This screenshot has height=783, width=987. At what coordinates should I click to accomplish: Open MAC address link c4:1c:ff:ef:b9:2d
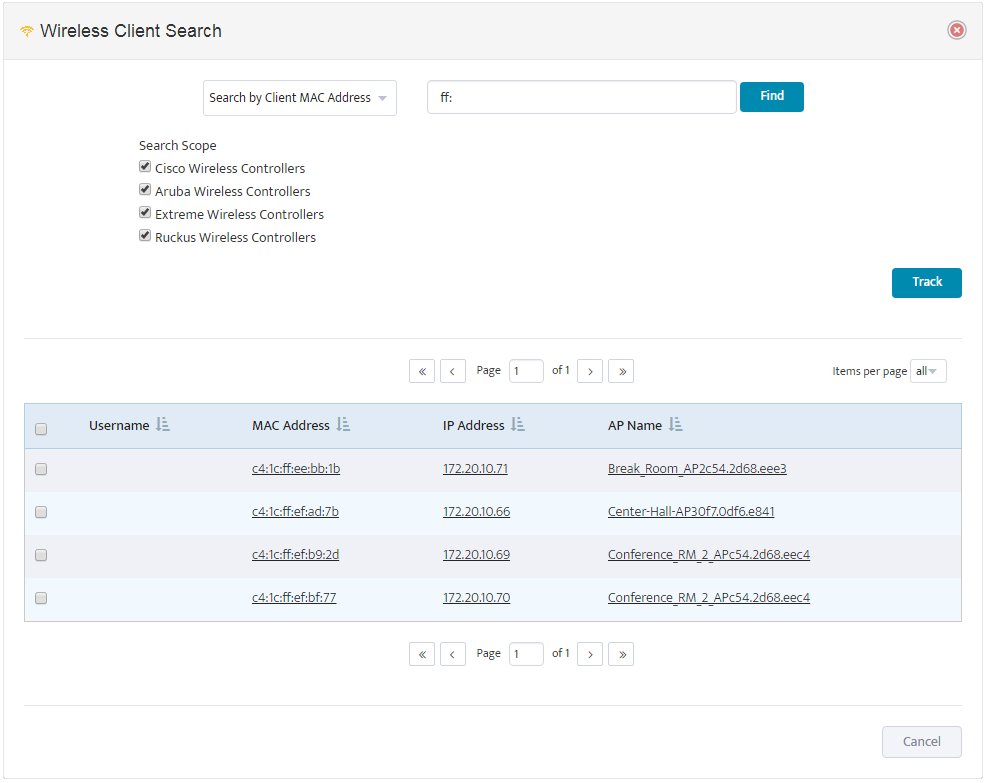295,555
